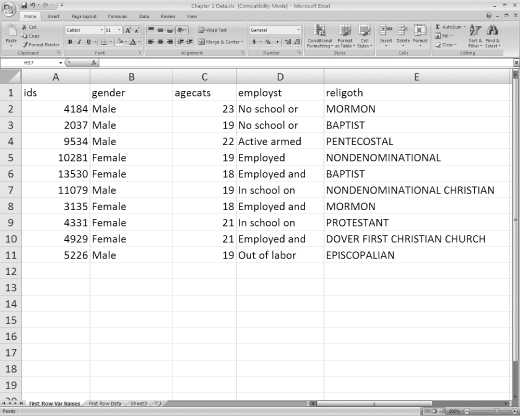Expand the formula bar

coord(516,62)
